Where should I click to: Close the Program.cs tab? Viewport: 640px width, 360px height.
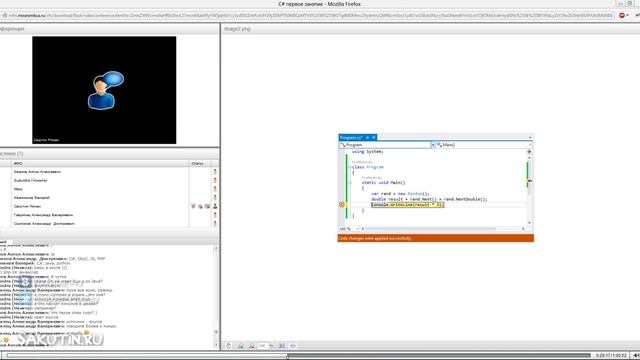pos(373,138)
